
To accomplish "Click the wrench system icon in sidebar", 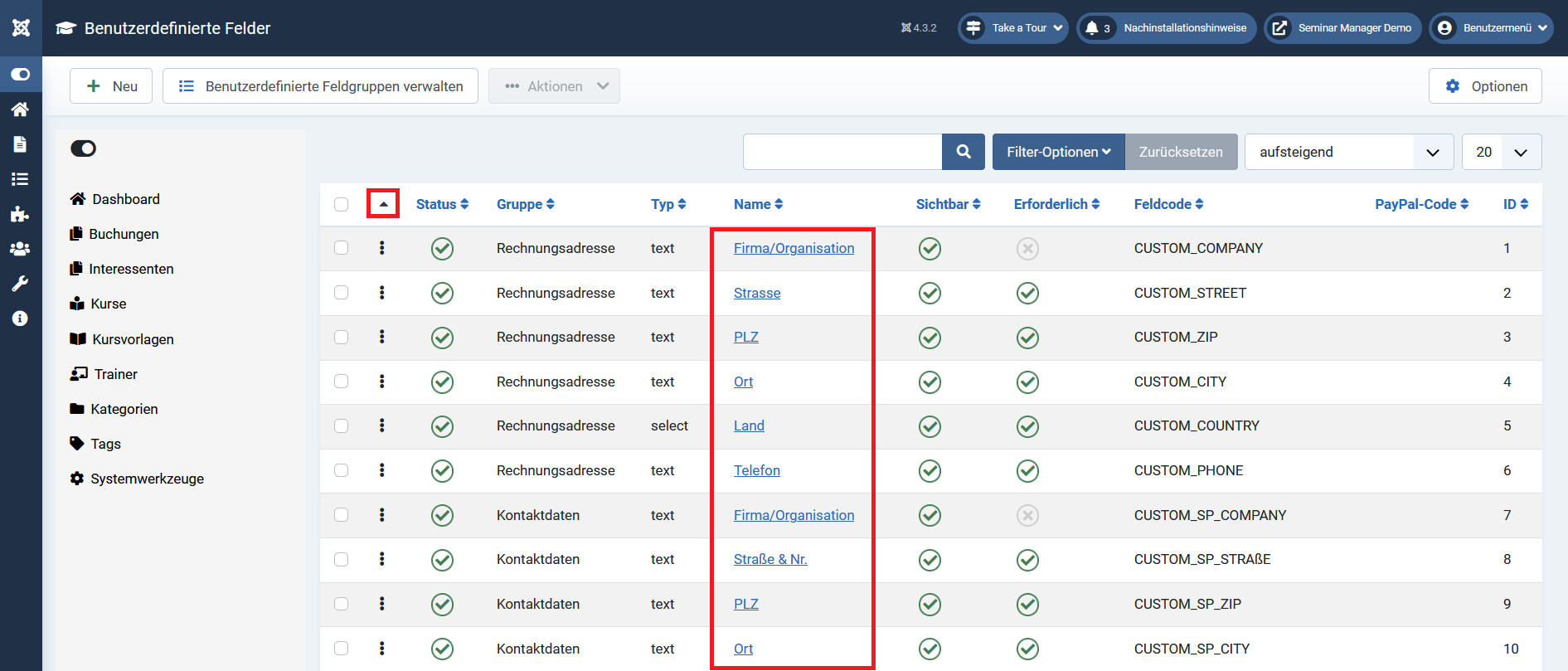I will pos(20,284).
